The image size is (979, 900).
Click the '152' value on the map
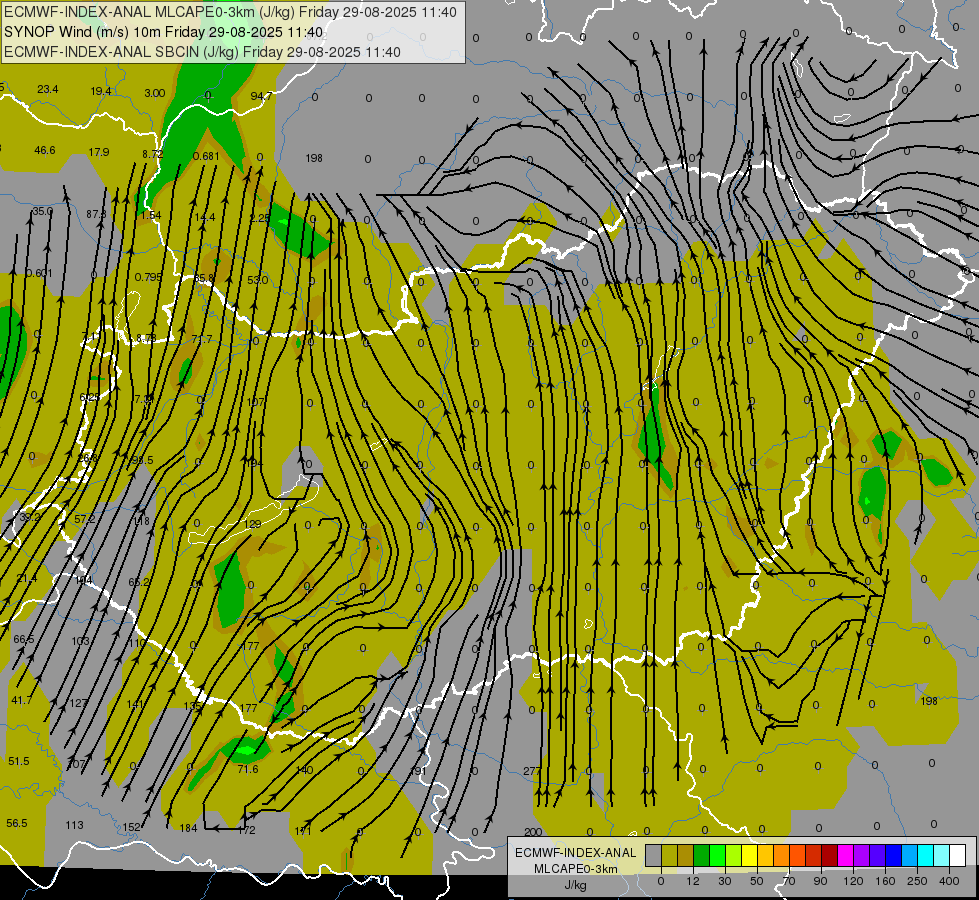tap(131, 827)
